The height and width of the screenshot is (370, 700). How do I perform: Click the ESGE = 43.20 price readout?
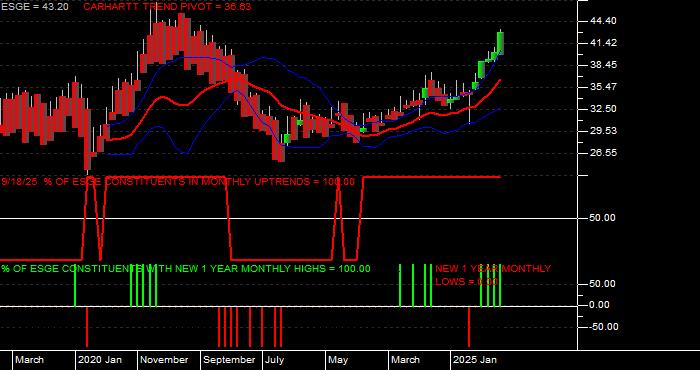[35, 7]
